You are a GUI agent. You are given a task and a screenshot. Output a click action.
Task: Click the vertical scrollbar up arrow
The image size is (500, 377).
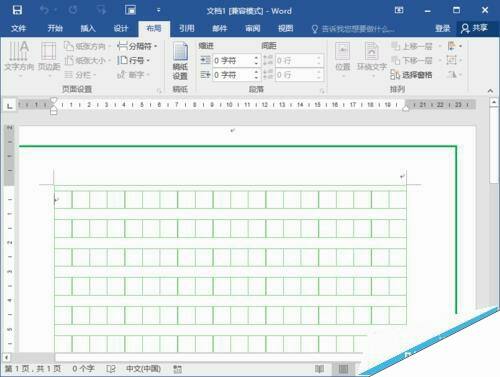pos(494,102)
